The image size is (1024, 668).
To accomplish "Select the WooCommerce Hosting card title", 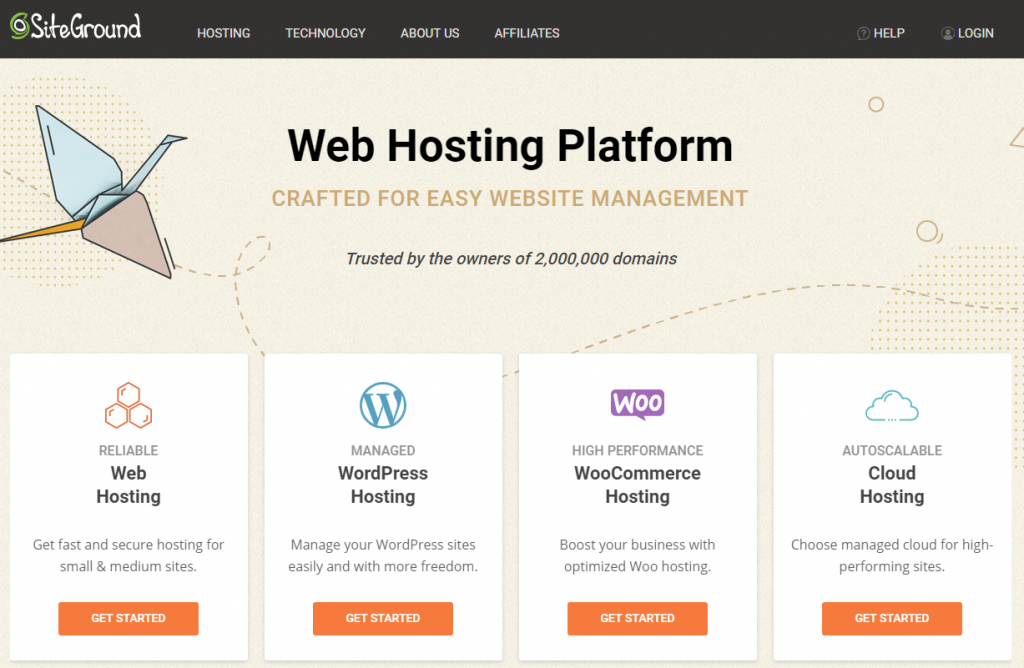I will [637, 485].
